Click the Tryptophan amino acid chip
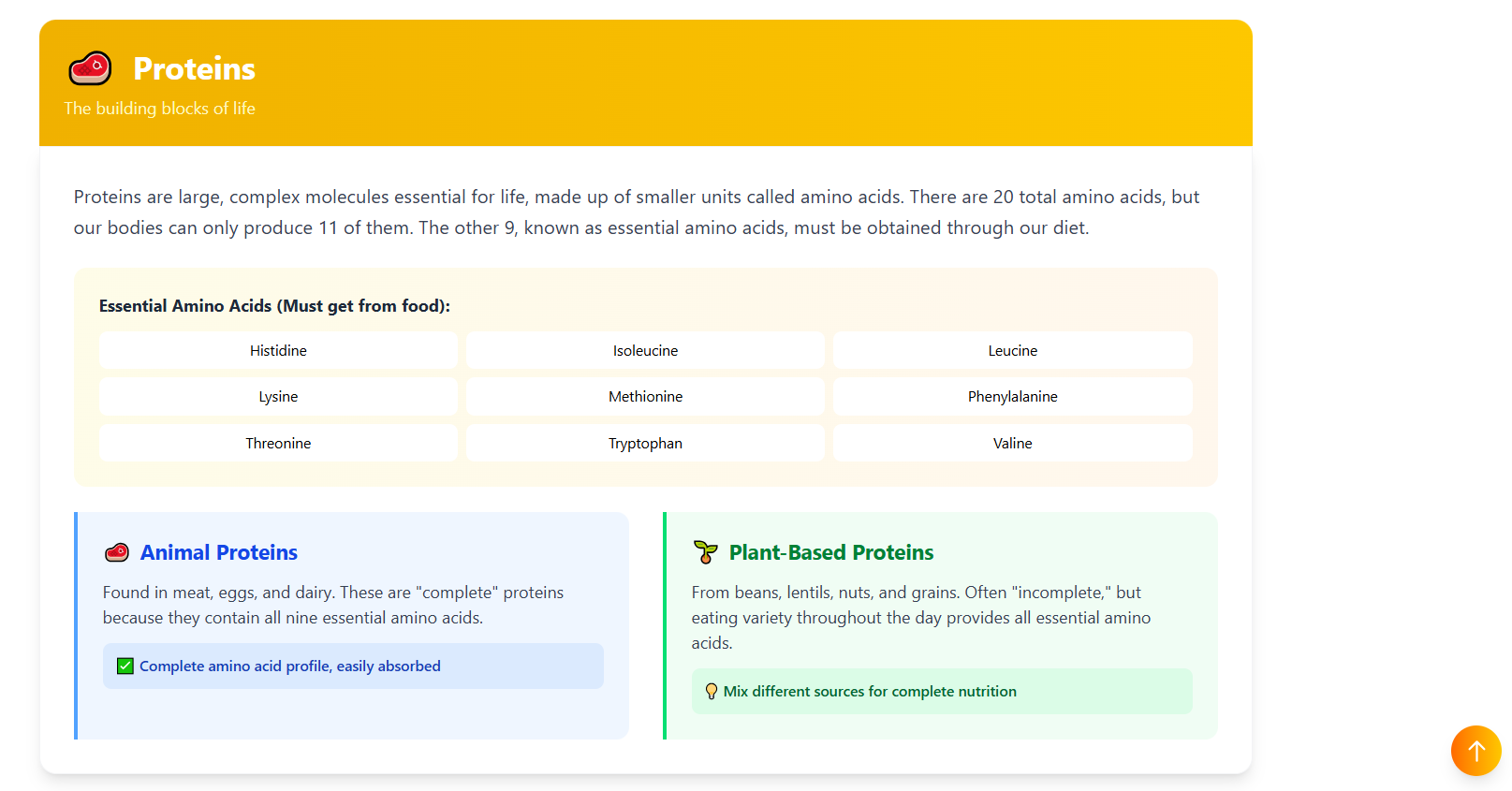 645,444
